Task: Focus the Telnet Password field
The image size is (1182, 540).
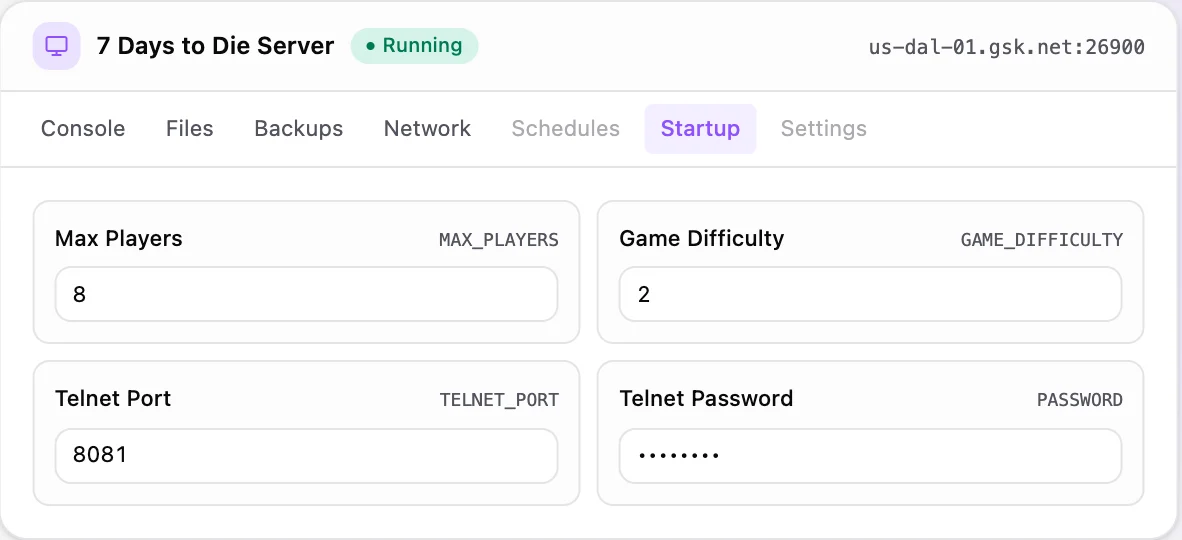Action: pyautogui.click(x=871, y=456)
